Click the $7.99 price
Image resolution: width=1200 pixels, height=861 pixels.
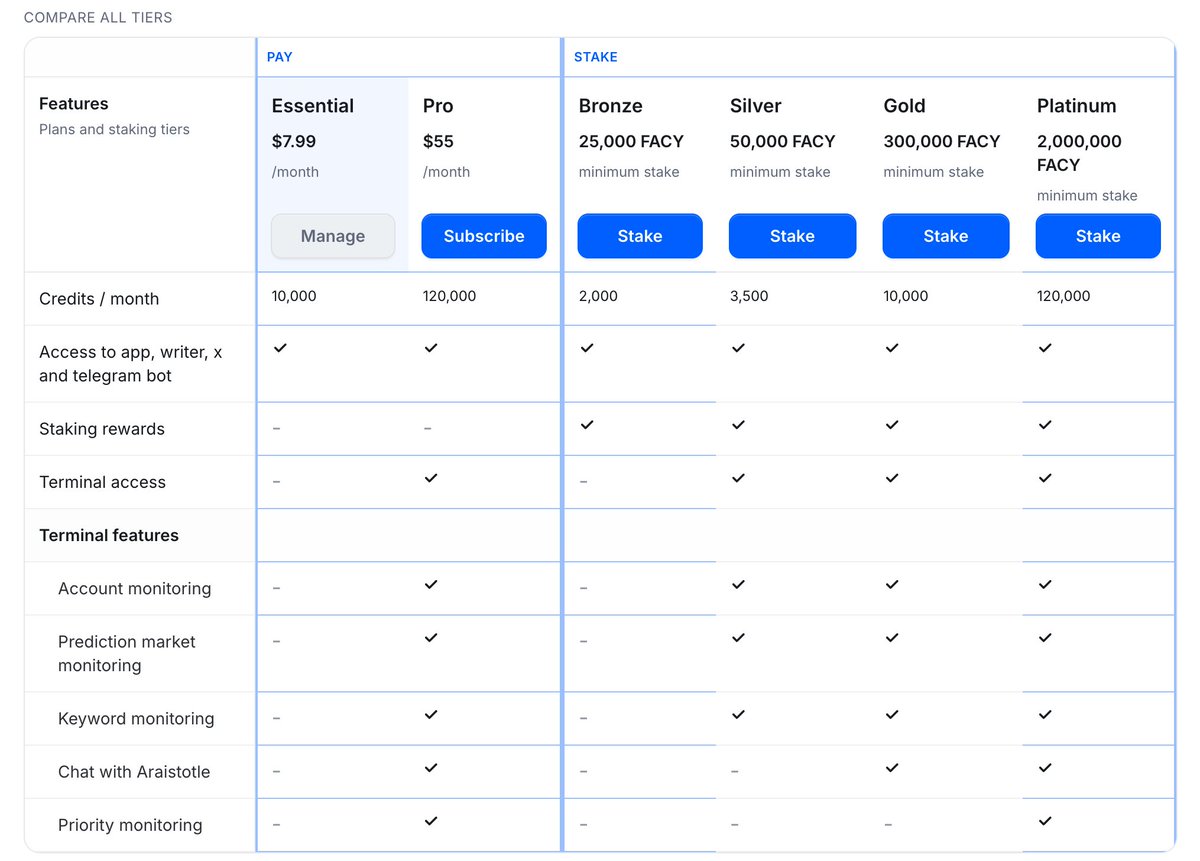click(x=294, y=141)
